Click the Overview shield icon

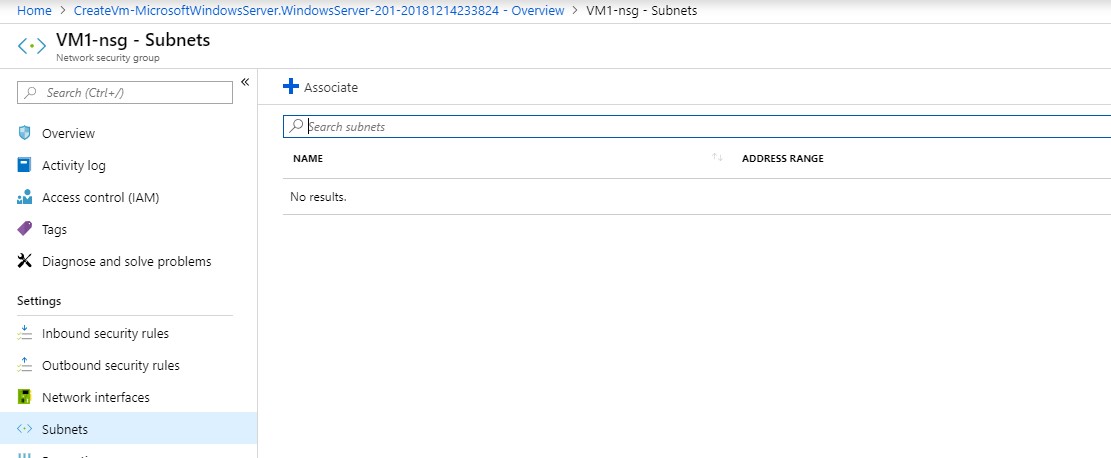[x=25, y=133]
